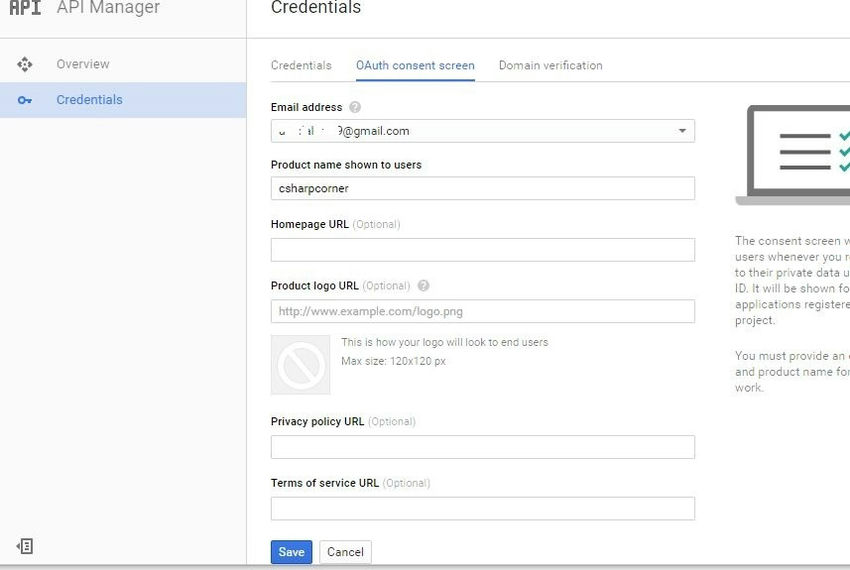
Task: Switch to the Credentials tab
Action: point(301,66)
